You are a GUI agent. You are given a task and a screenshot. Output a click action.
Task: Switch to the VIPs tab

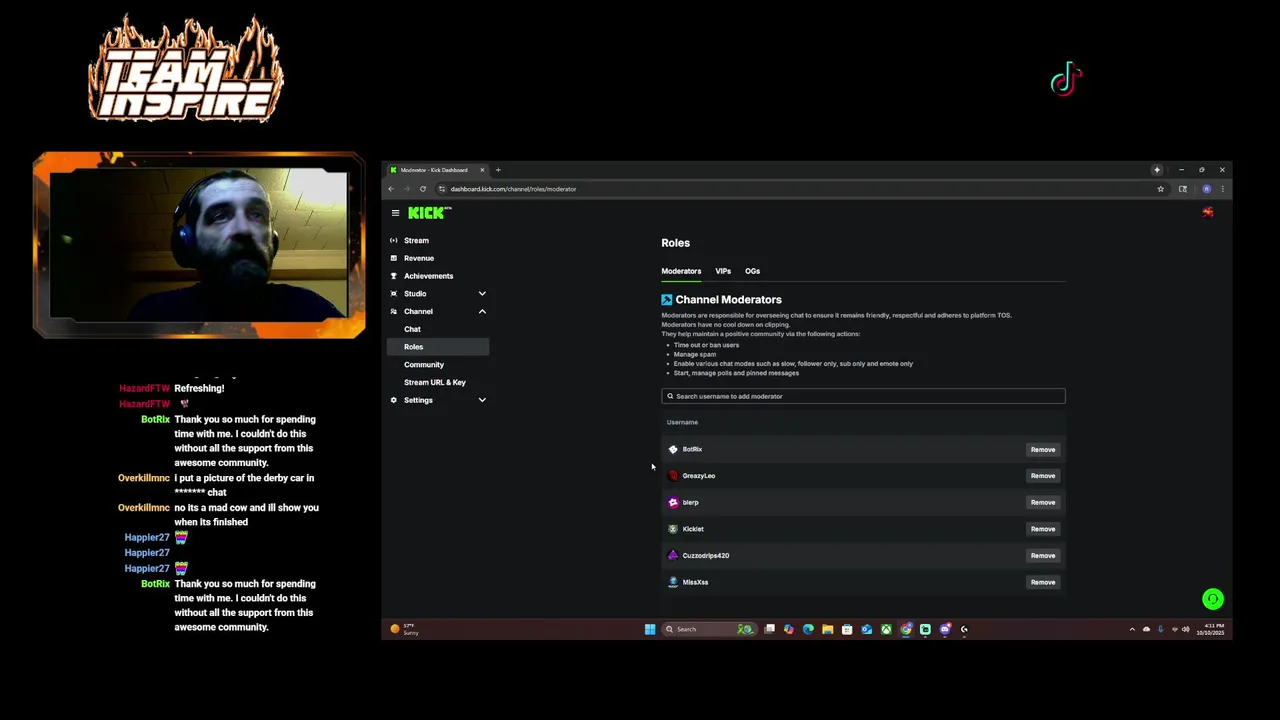[723, 271]
